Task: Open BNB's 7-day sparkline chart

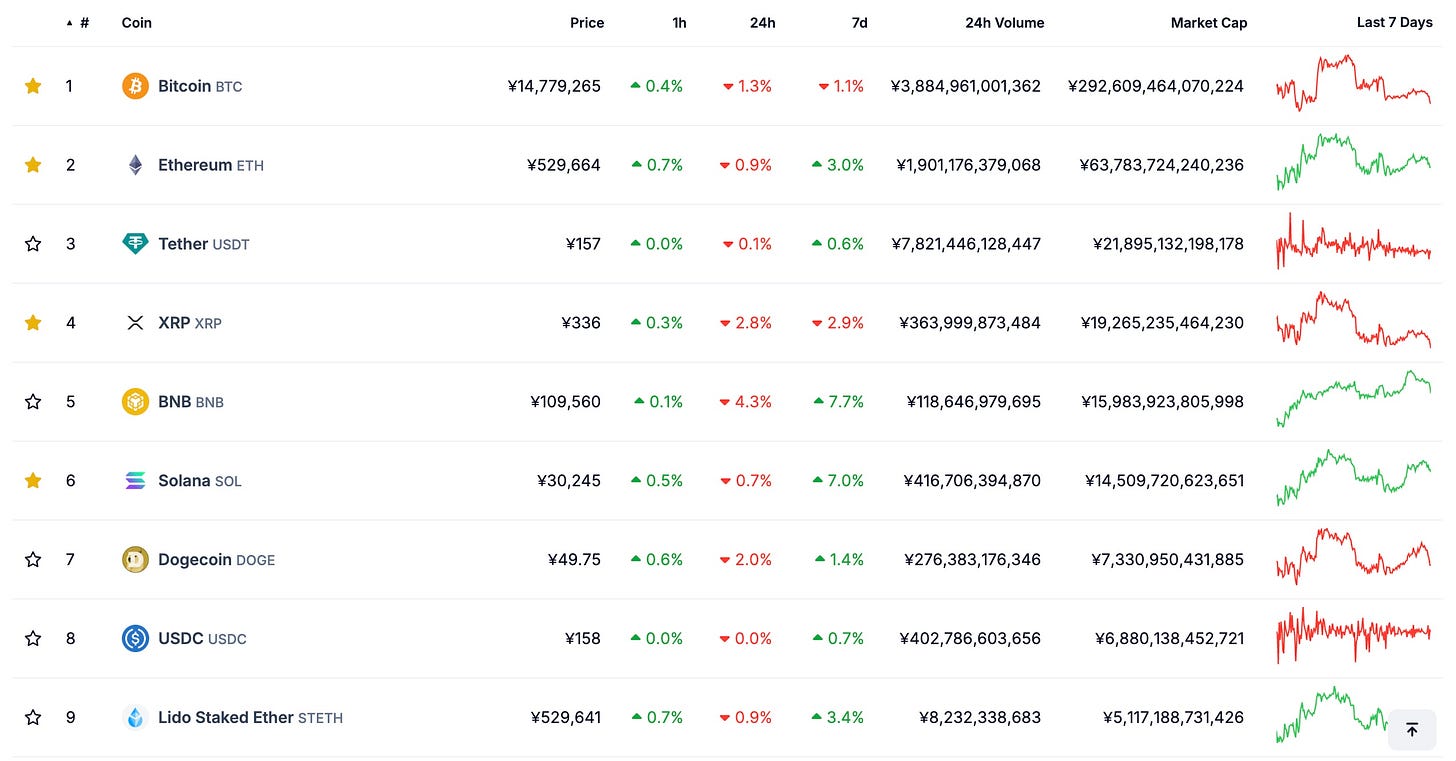Action: coord(1353,399)
